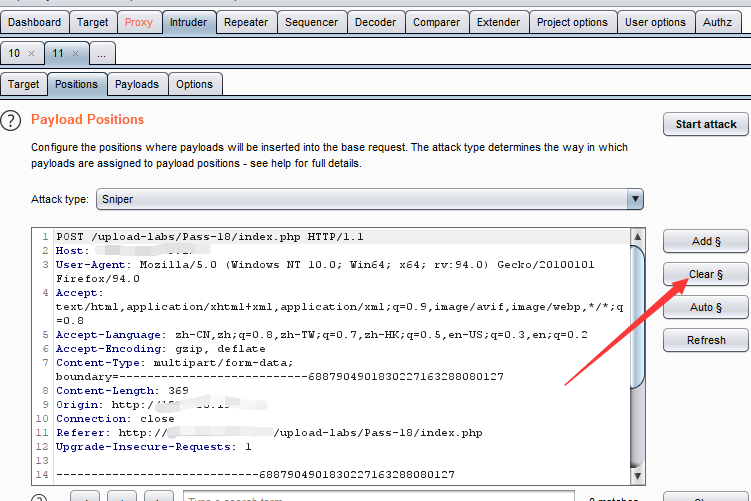Click the Host header line
This screenshot has height=501, width=751.
tap(133, 250)
